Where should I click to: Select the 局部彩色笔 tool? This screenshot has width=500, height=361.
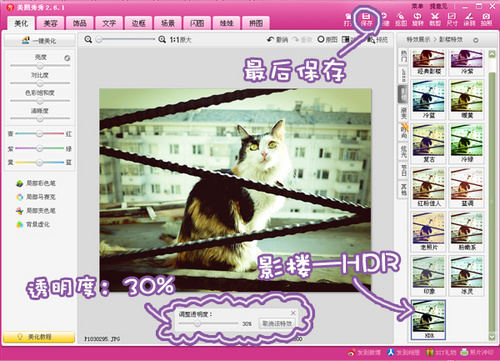point(36,183)
